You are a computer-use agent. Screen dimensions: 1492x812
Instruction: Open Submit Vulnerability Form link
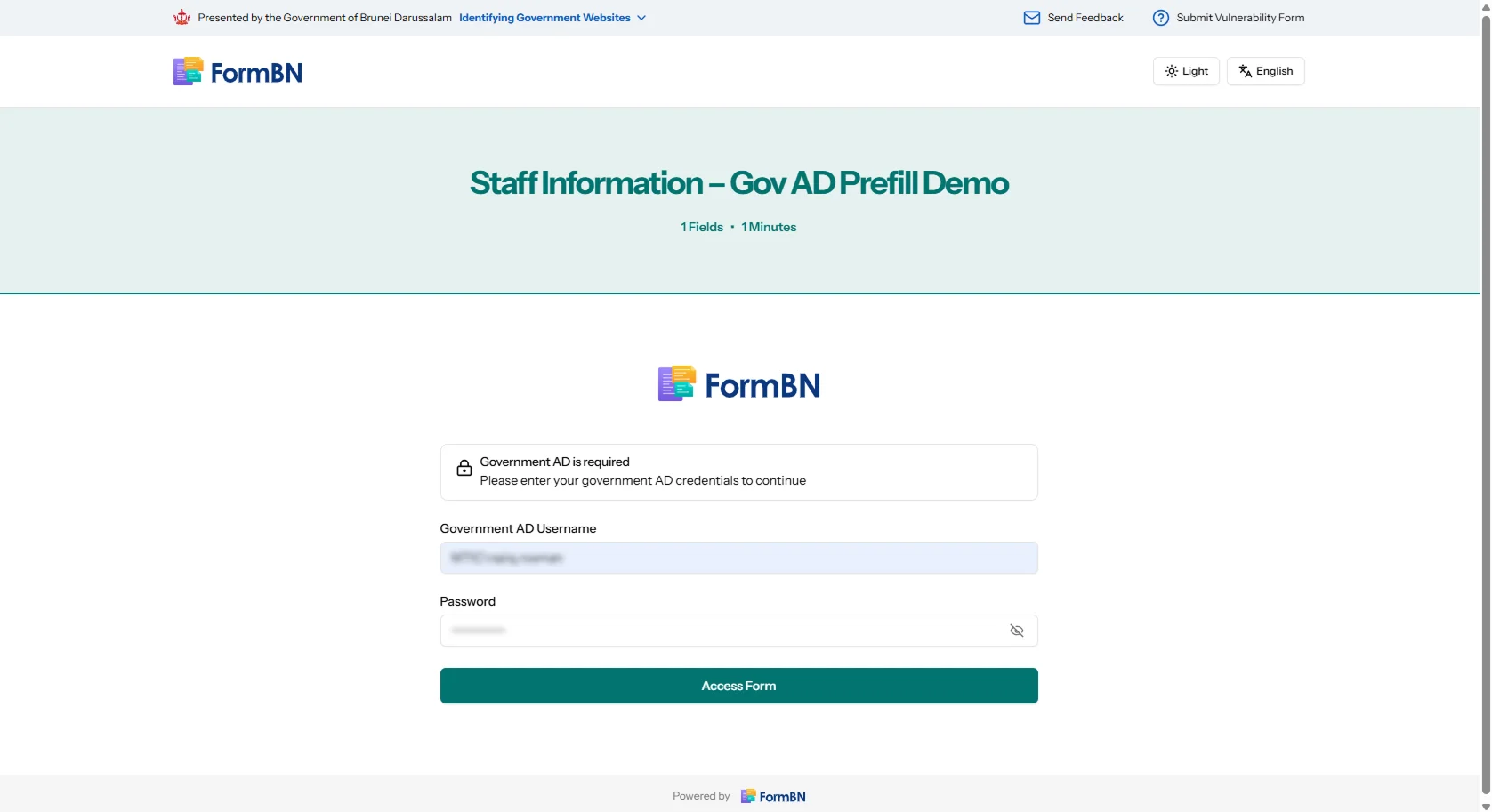(1239, 18)
